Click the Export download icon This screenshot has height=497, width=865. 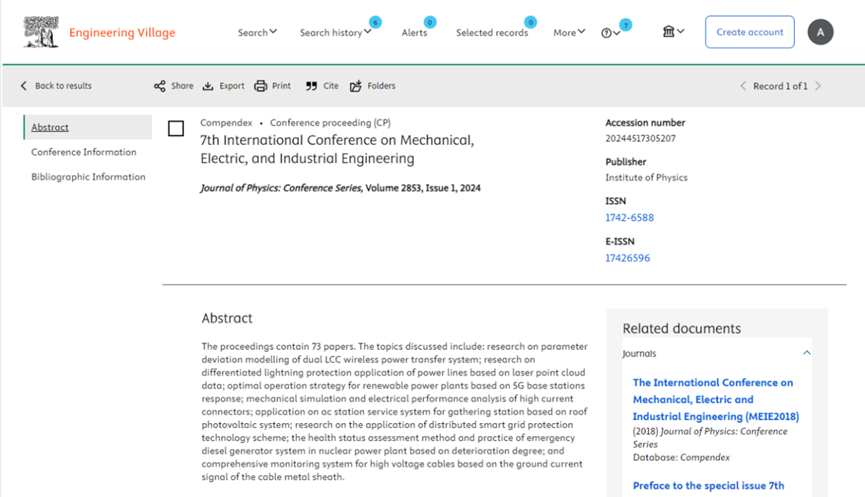point(209,86)
